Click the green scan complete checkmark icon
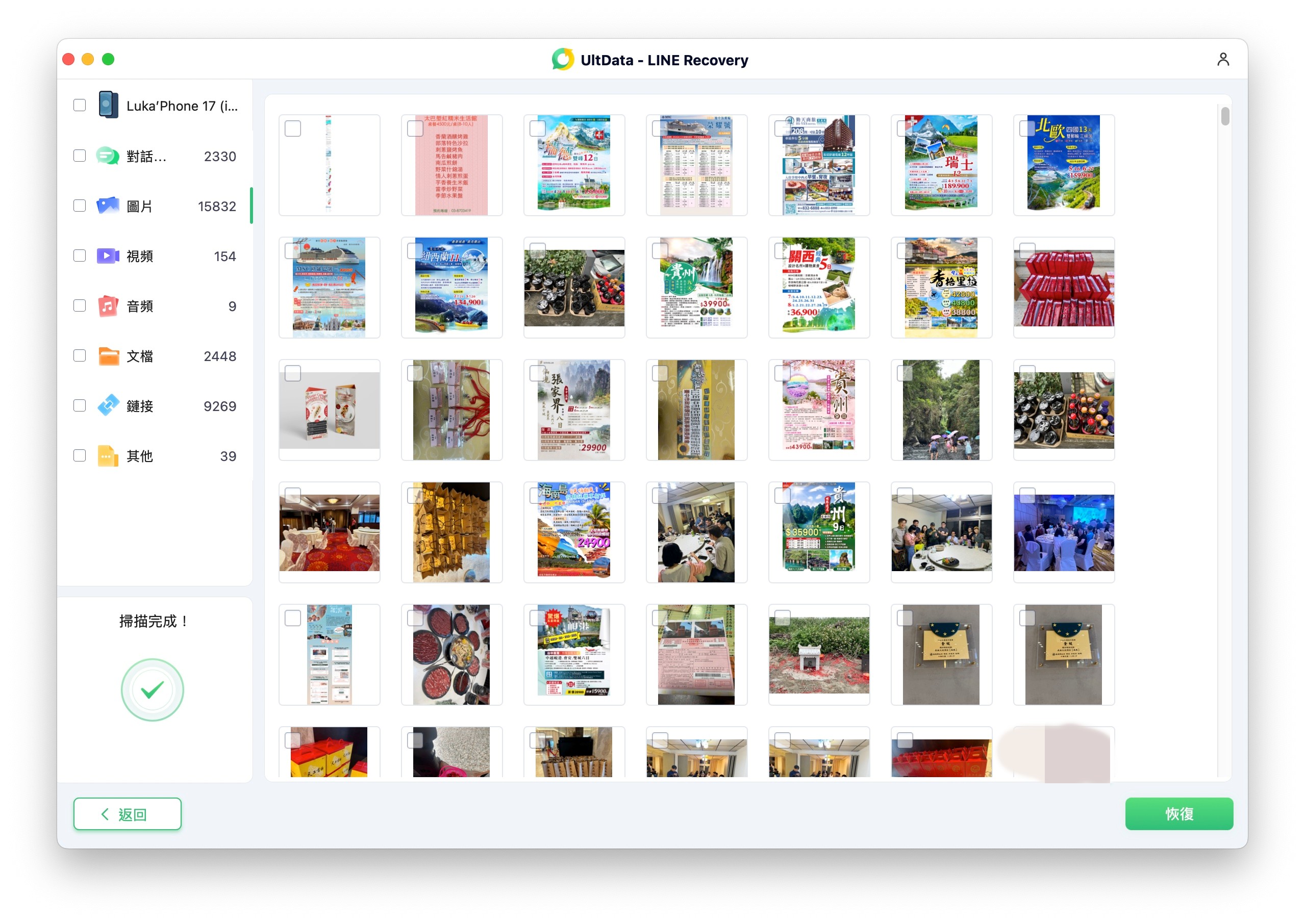 [x=152, y=689]
